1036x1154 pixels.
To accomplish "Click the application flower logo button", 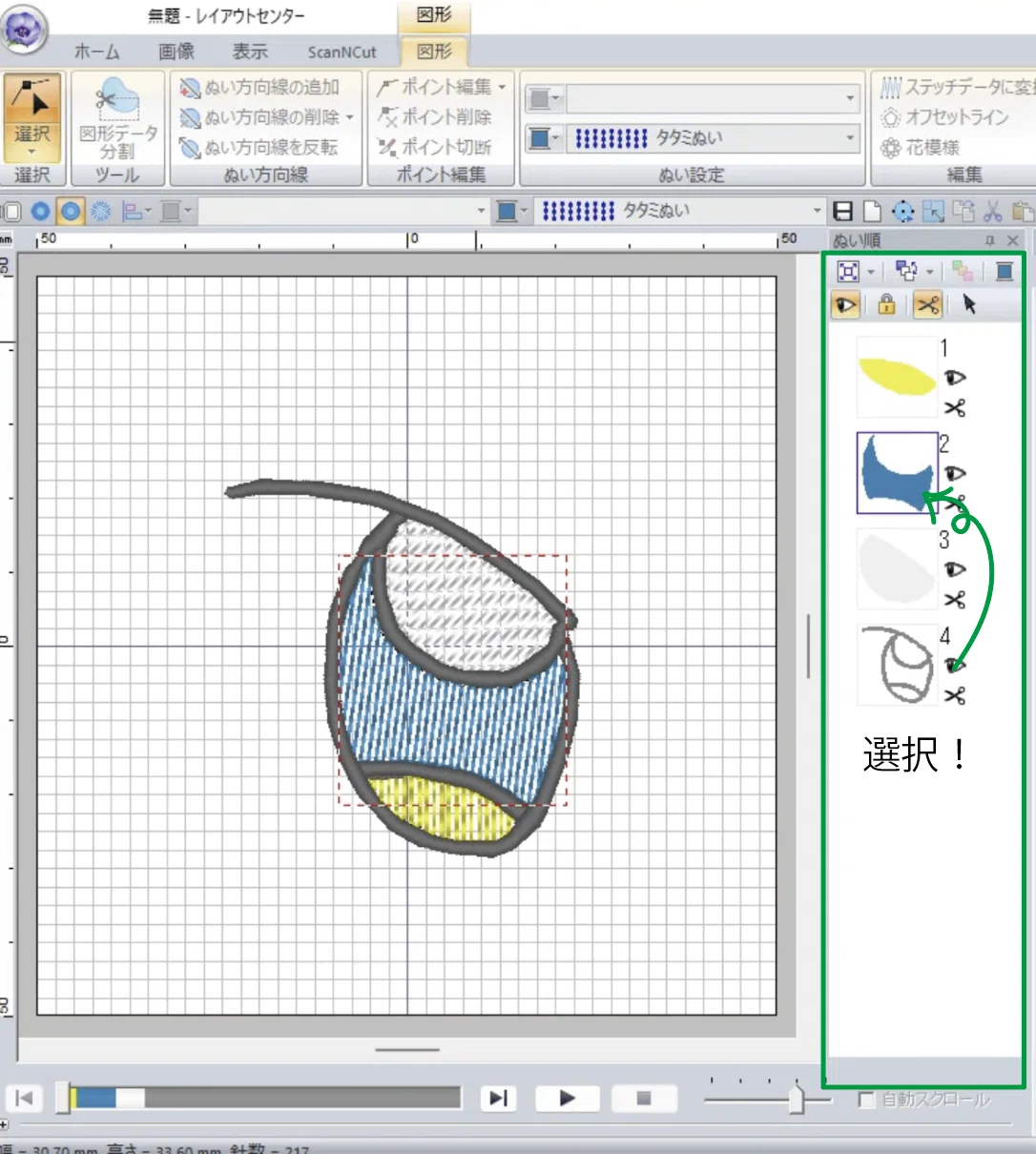I will (x=25, y=30).
